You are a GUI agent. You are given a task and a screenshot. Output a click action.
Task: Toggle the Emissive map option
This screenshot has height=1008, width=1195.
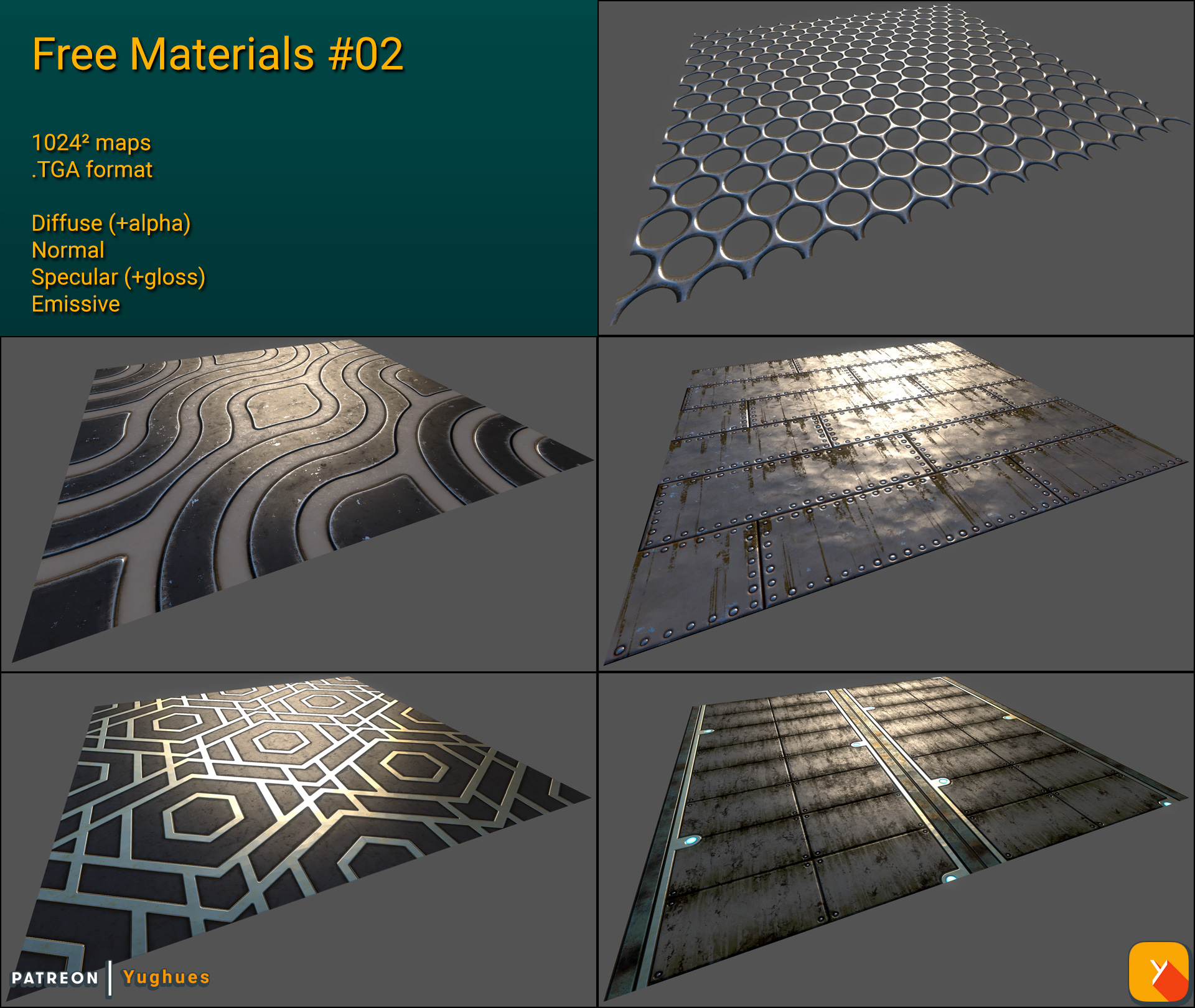(x=75, y=304)
